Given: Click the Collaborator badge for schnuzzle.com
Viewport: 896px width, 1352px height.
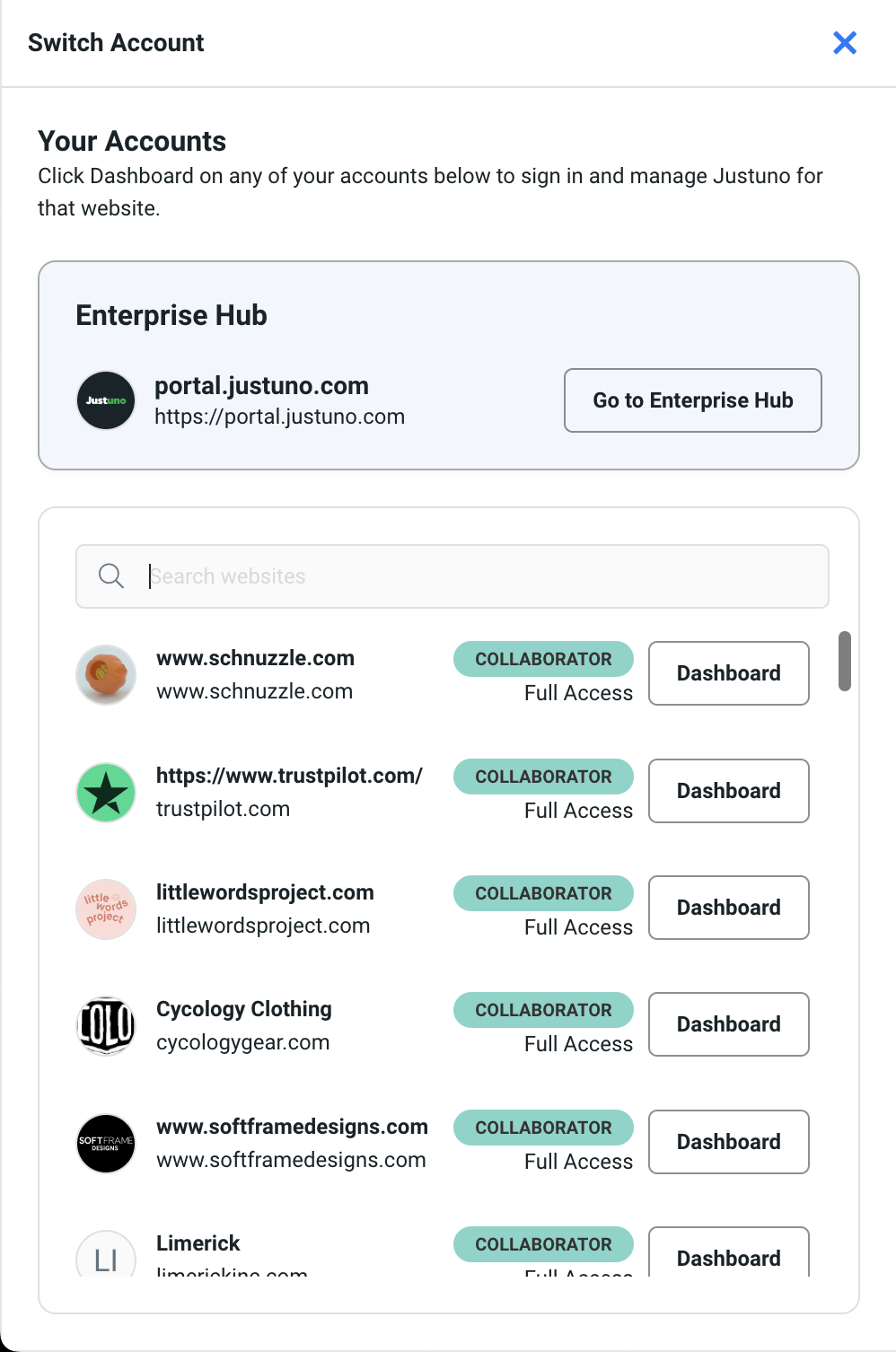Looking at the screenshot, I should [x=543, y=659].
